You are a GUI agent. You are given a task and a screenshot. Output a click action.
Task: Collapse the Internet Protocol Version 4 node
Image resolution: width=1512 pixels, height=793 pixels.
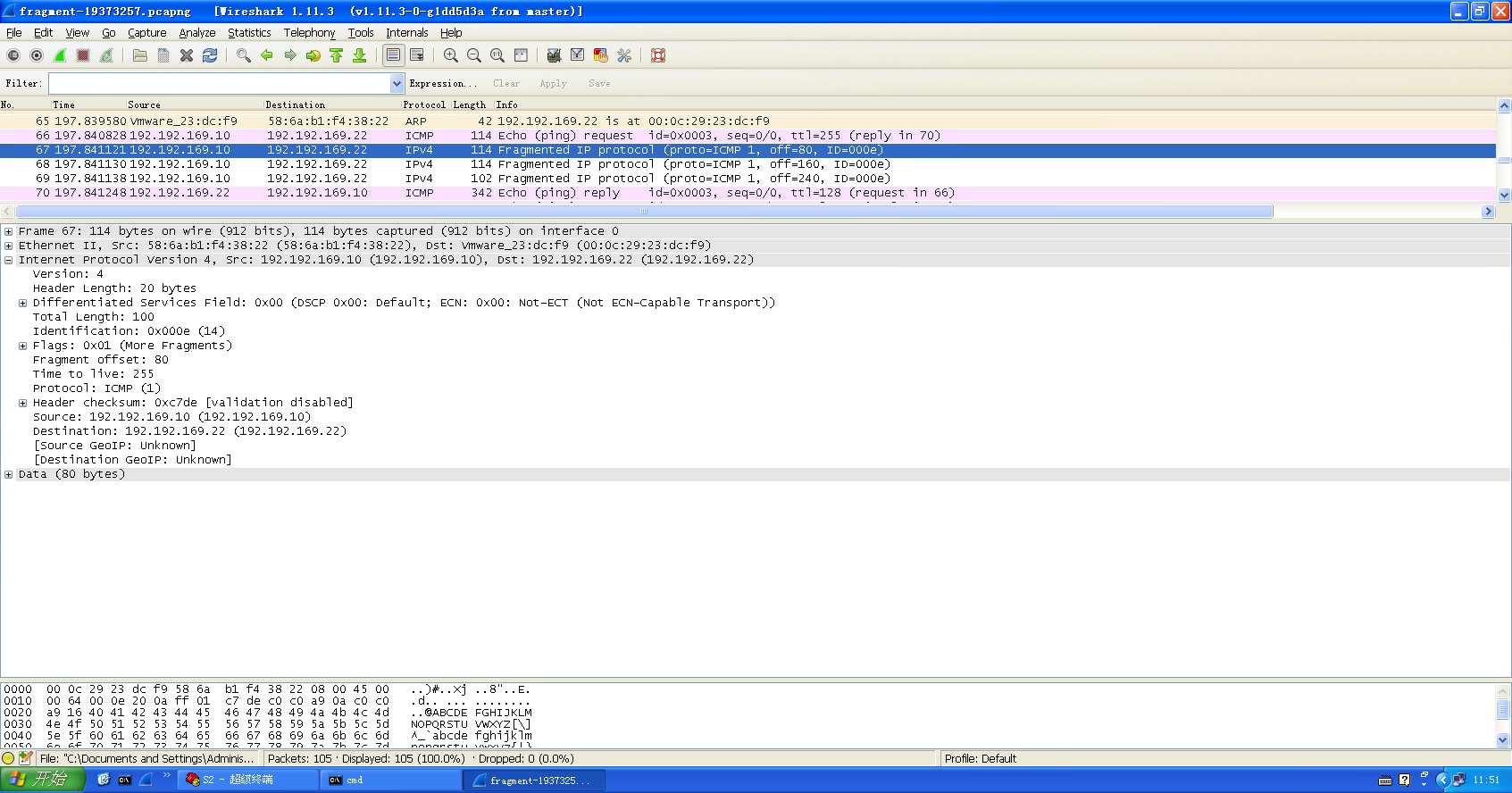pos(8,260)
